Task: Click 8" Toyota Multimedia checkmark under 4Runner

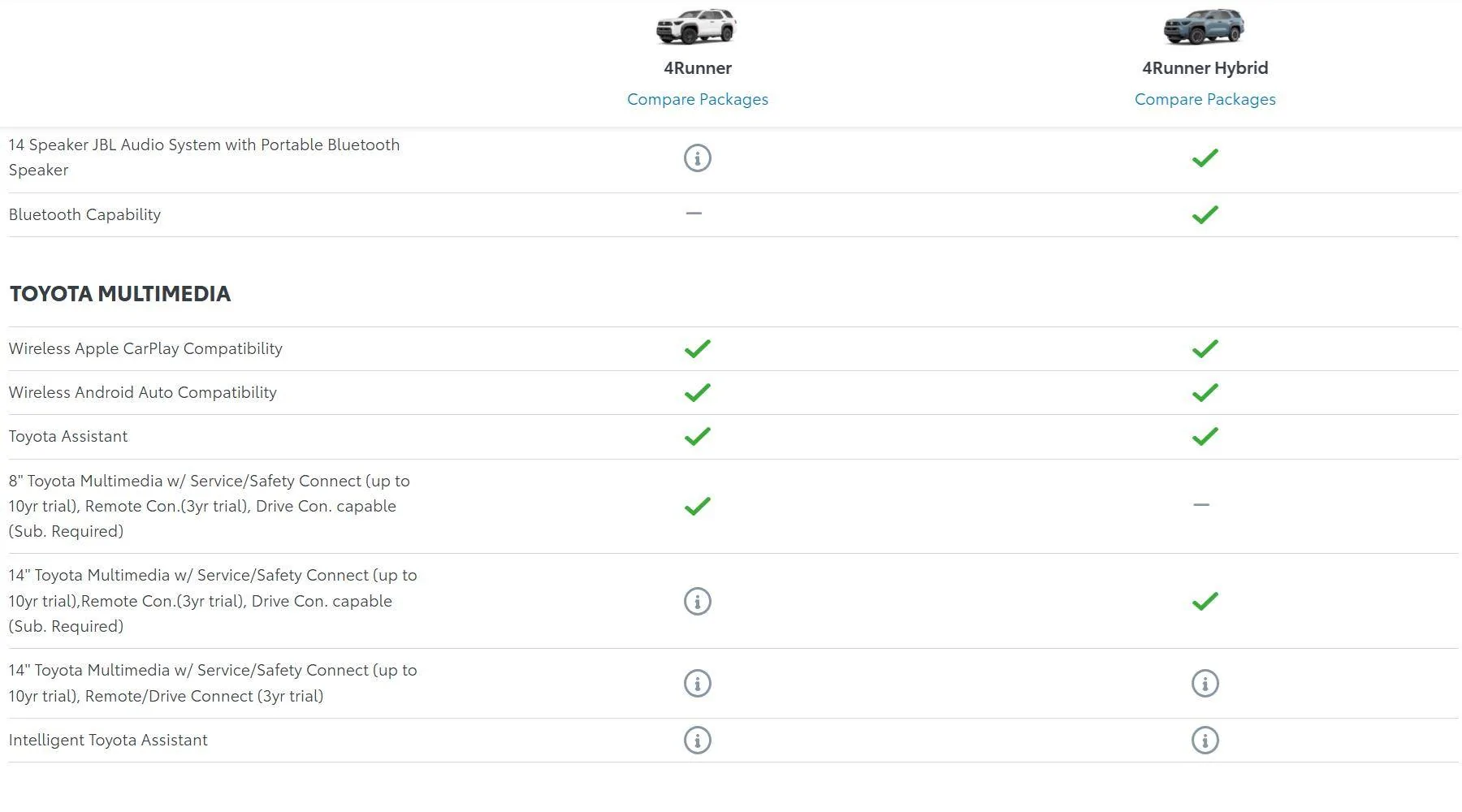Action: coord(697,507)
